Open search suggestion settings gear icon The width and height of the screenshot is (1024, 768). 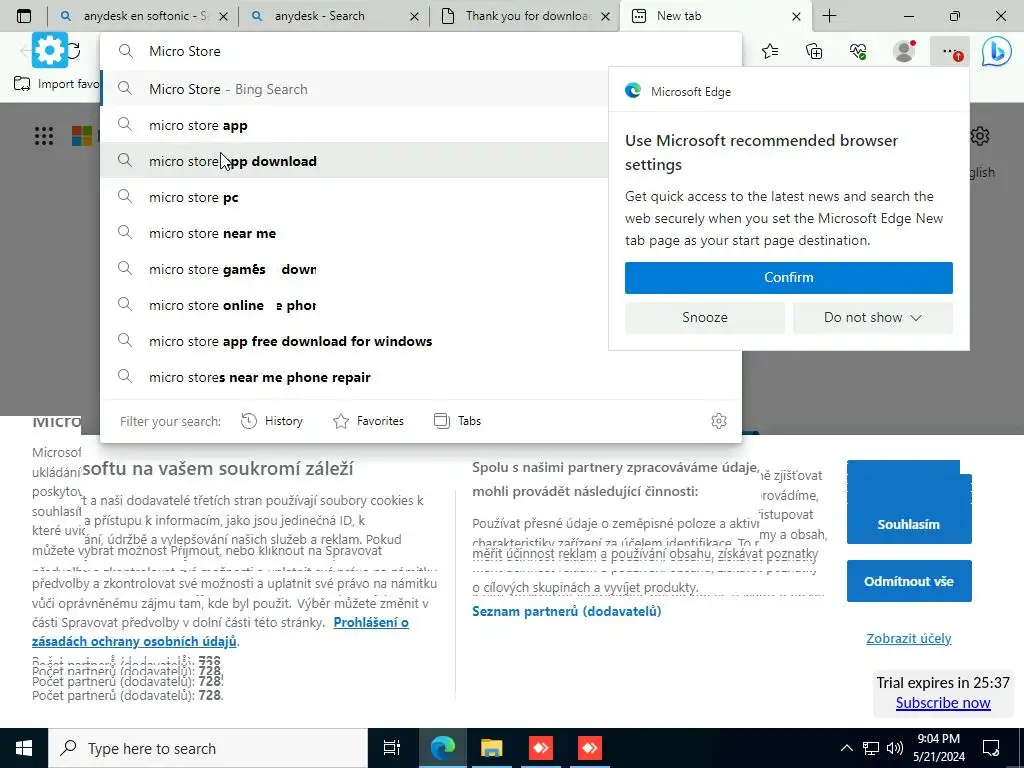click(718, 421)
